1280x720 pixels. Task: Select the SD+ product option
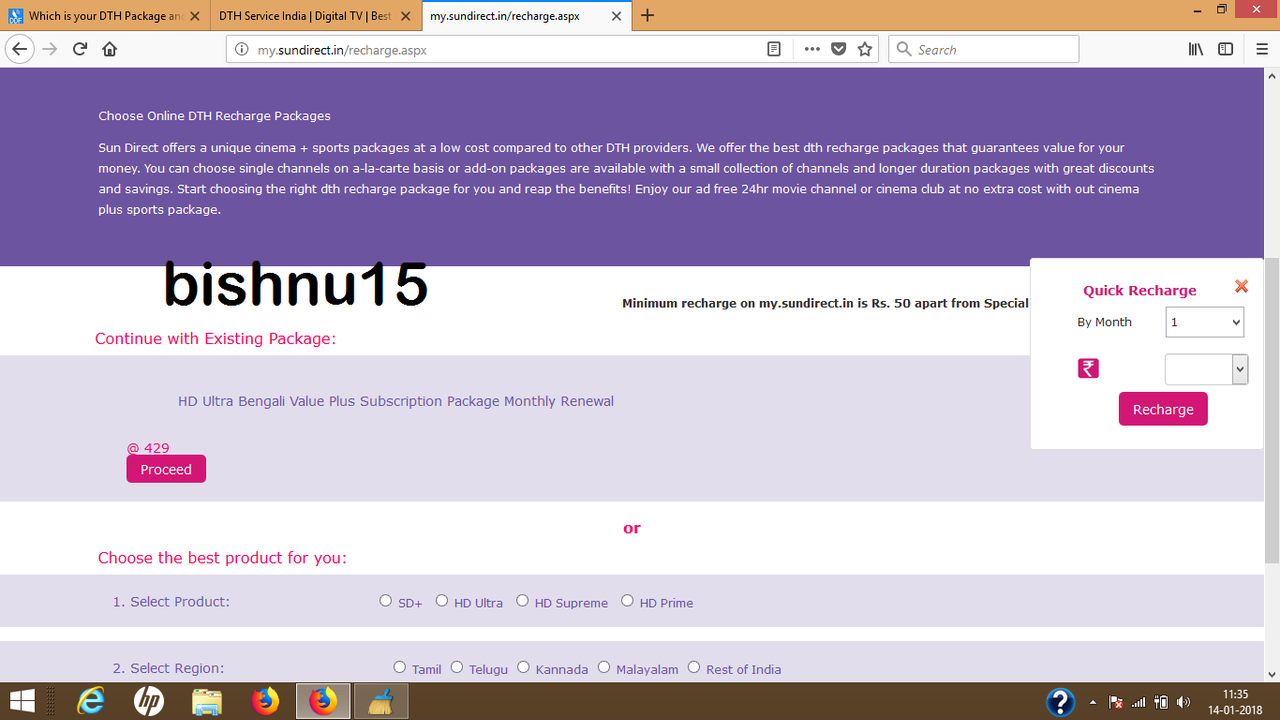(386, 601)
